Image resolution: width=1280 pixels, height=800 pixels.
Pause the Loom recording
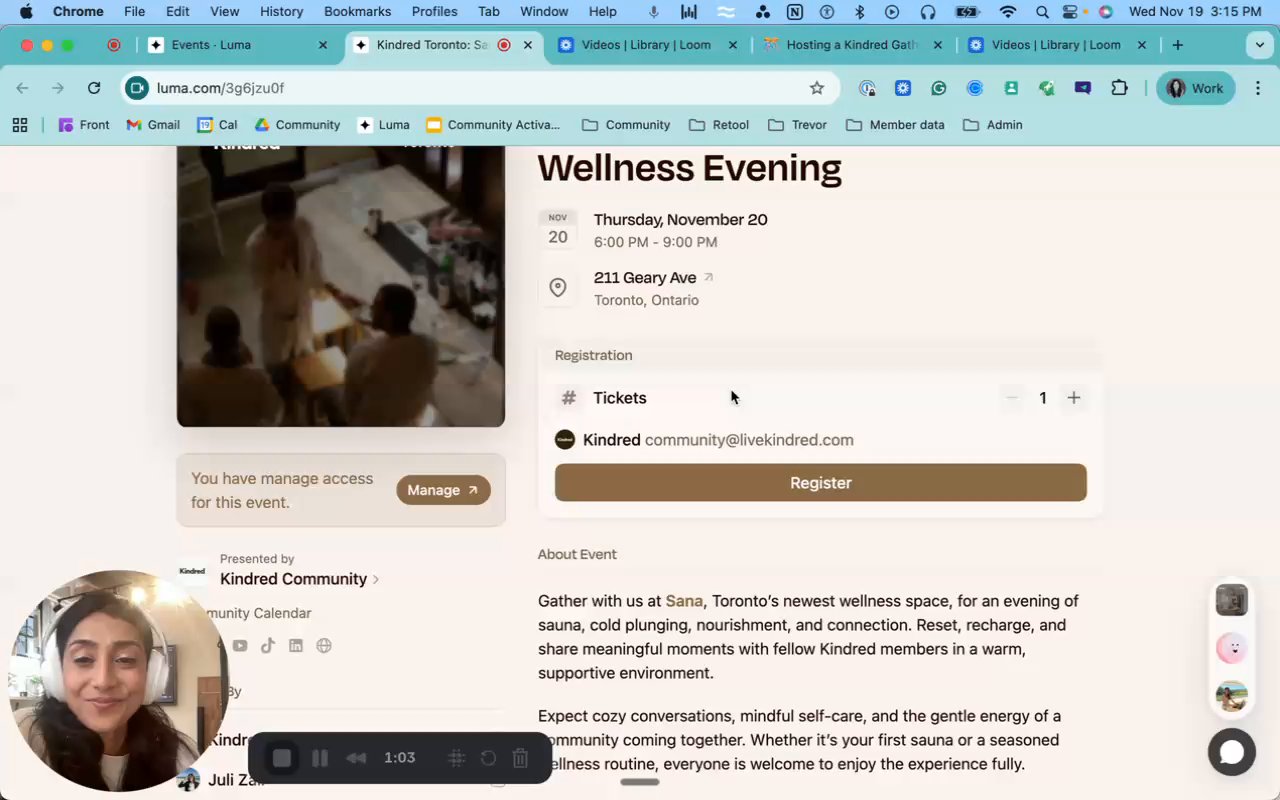(320, 758)
